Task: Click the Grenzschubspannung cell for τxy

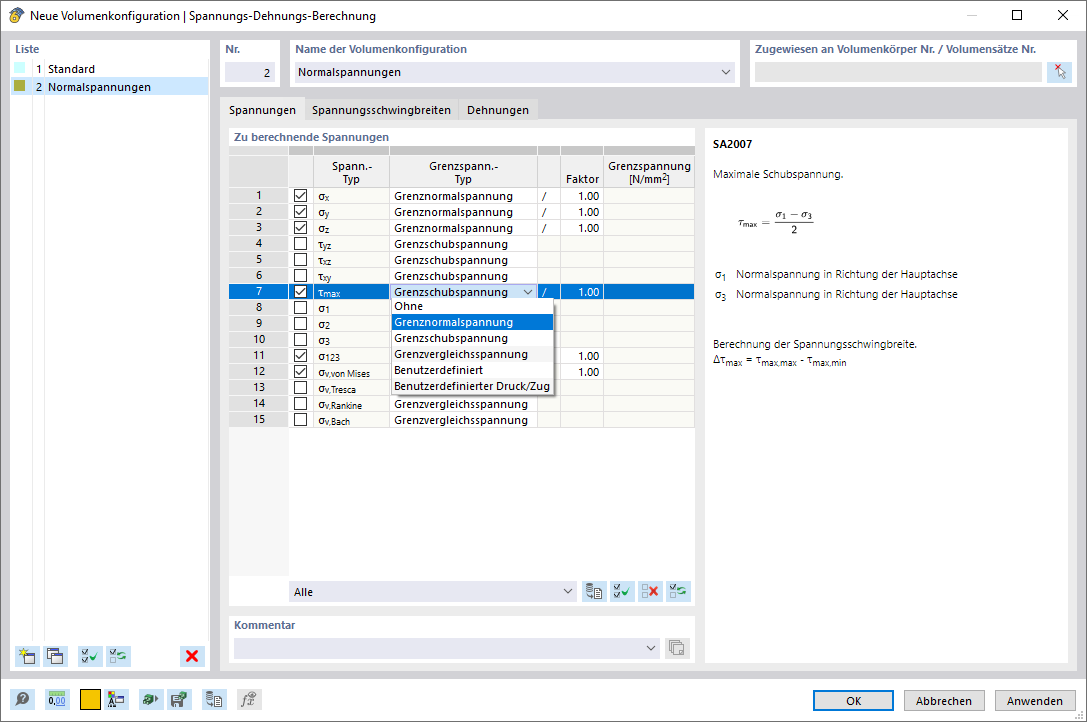Action: pyautogui.click(x=463, y=275)
